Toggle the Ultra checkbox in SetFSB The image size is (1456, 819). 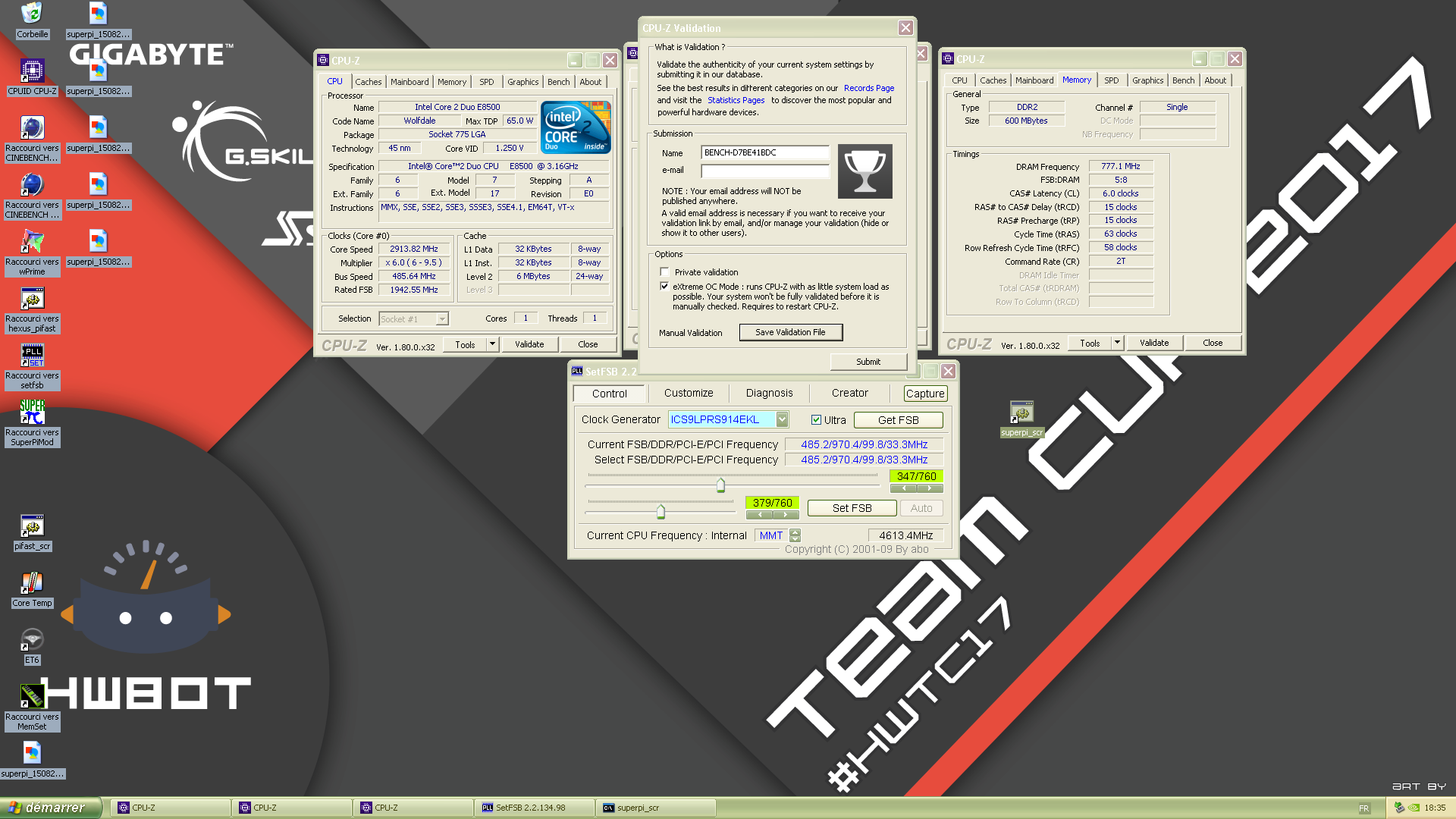tap(816, 420)
